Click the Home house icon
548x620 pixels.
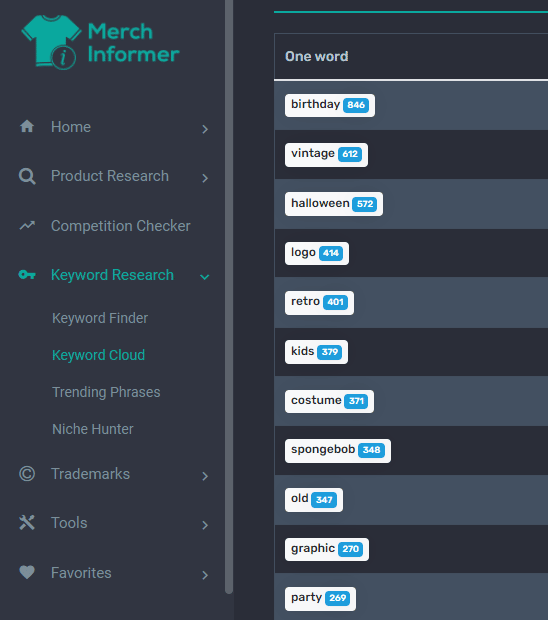[27, 127]
